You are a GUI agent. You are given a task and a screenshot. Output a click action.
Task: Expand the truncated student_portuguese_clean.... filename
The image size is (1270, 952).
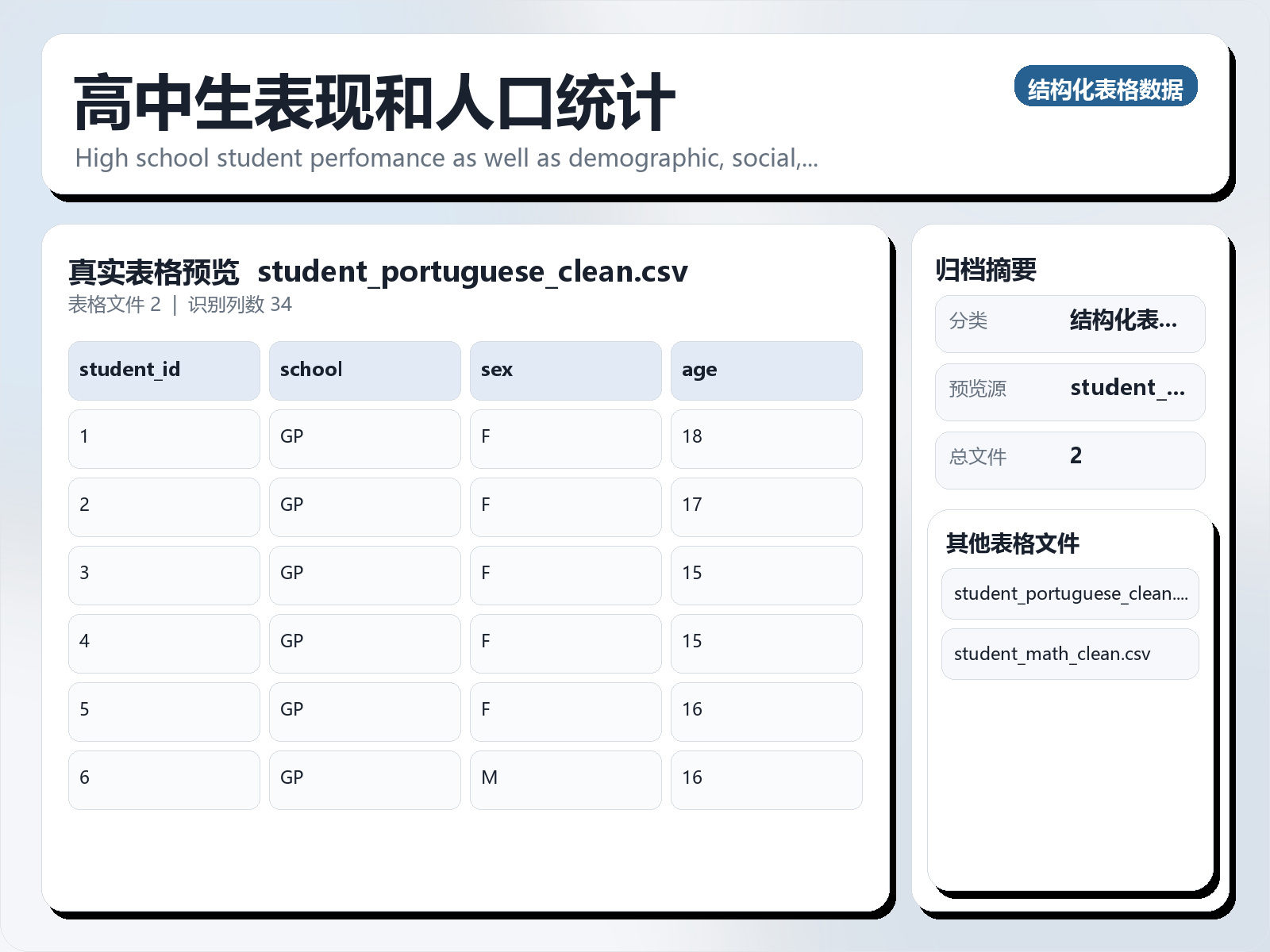pos(1069,593)
